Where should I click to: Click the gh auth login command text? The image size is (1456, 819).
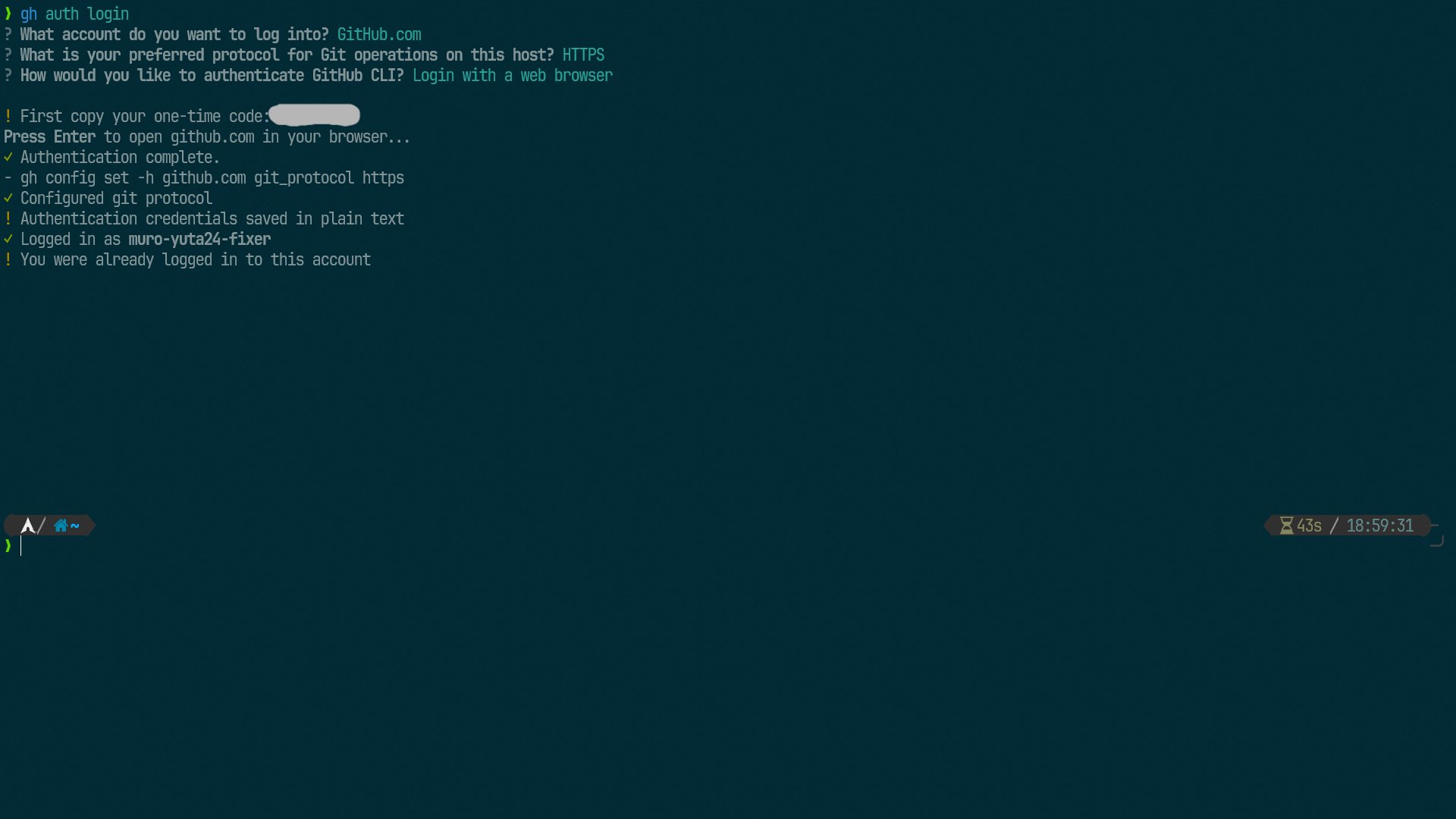pyautogui.click(x=72, y=14)
